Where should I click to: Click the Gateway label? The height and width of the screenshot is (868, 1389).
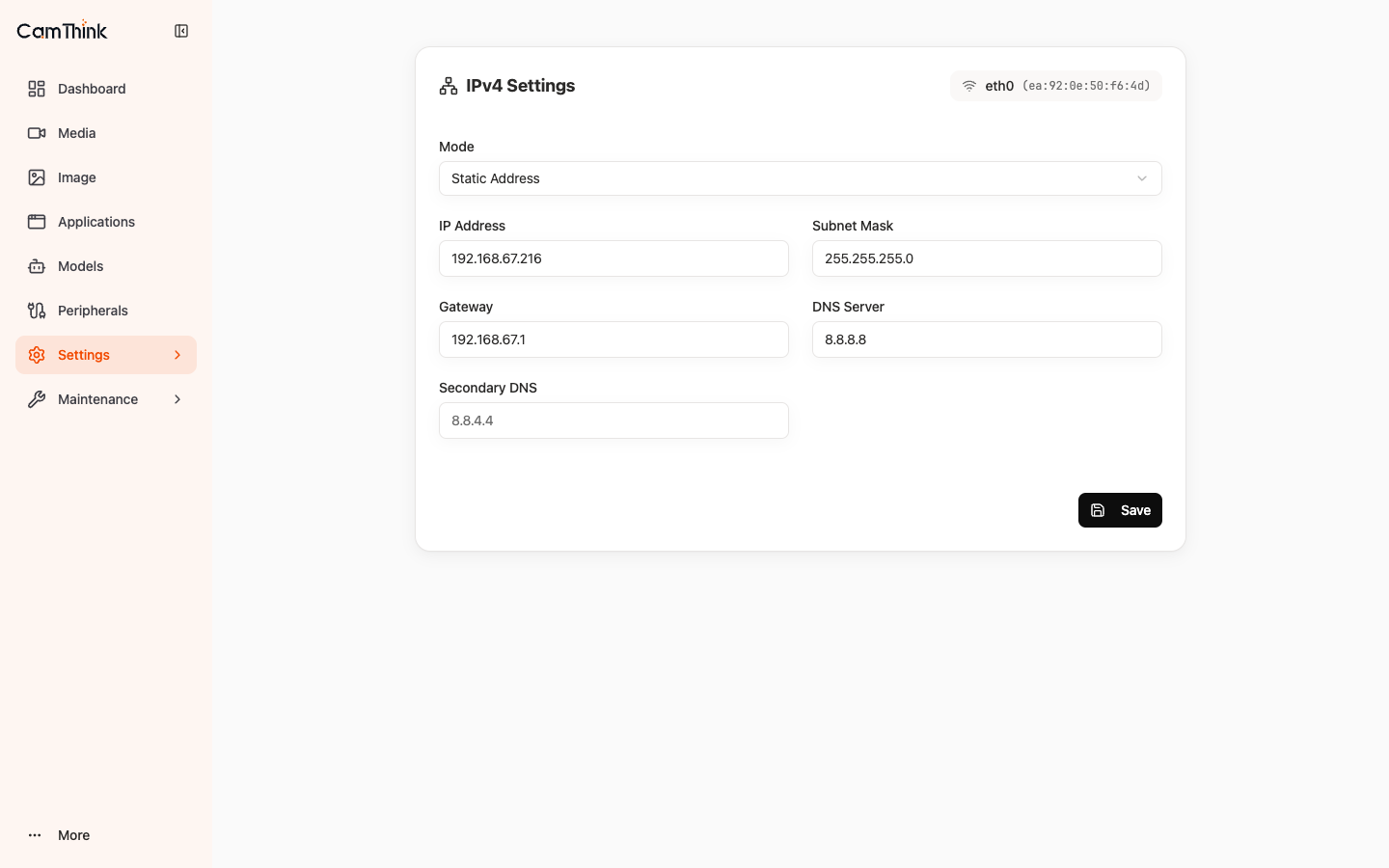(x=466, y=307)
